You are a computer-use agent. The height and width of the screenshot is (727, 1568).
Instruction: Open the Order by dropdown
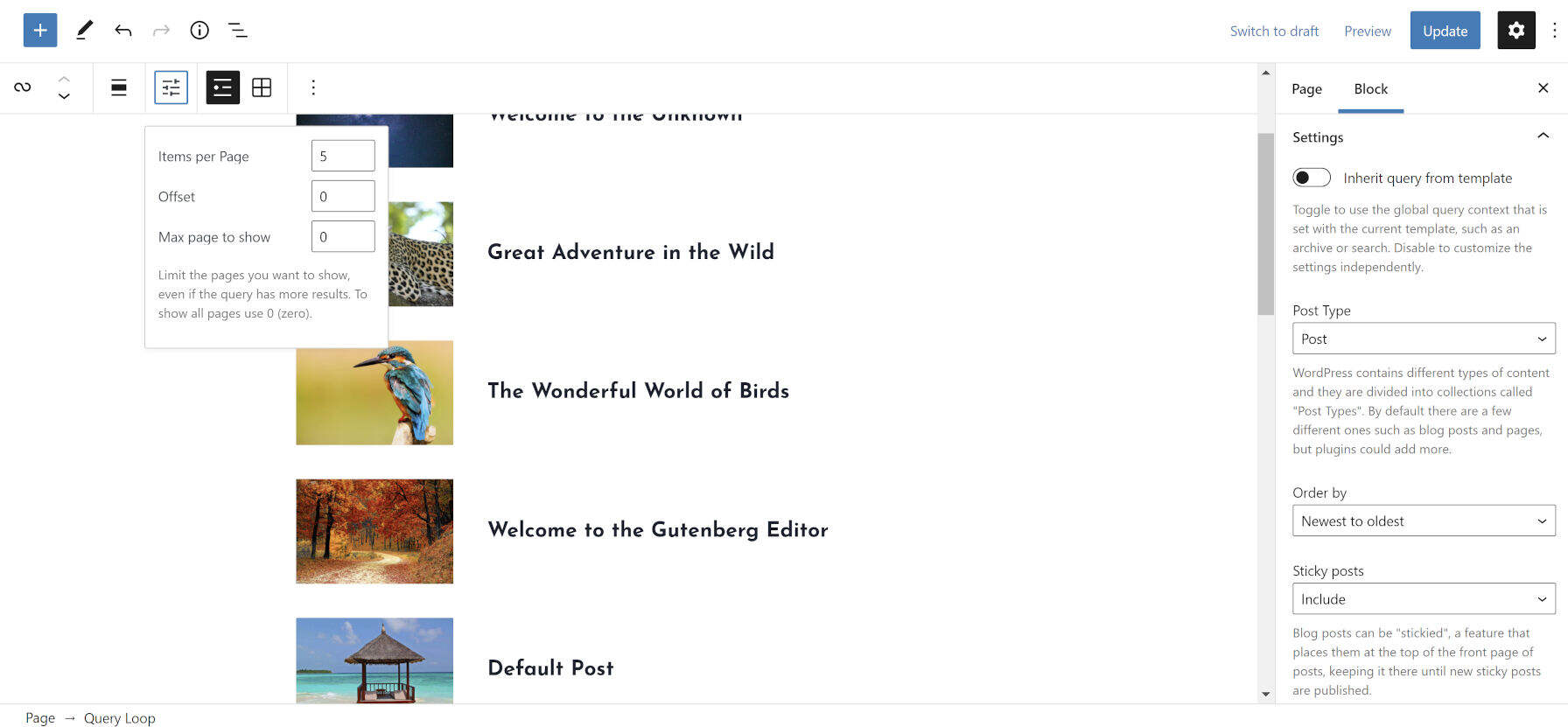(1424, 521)
